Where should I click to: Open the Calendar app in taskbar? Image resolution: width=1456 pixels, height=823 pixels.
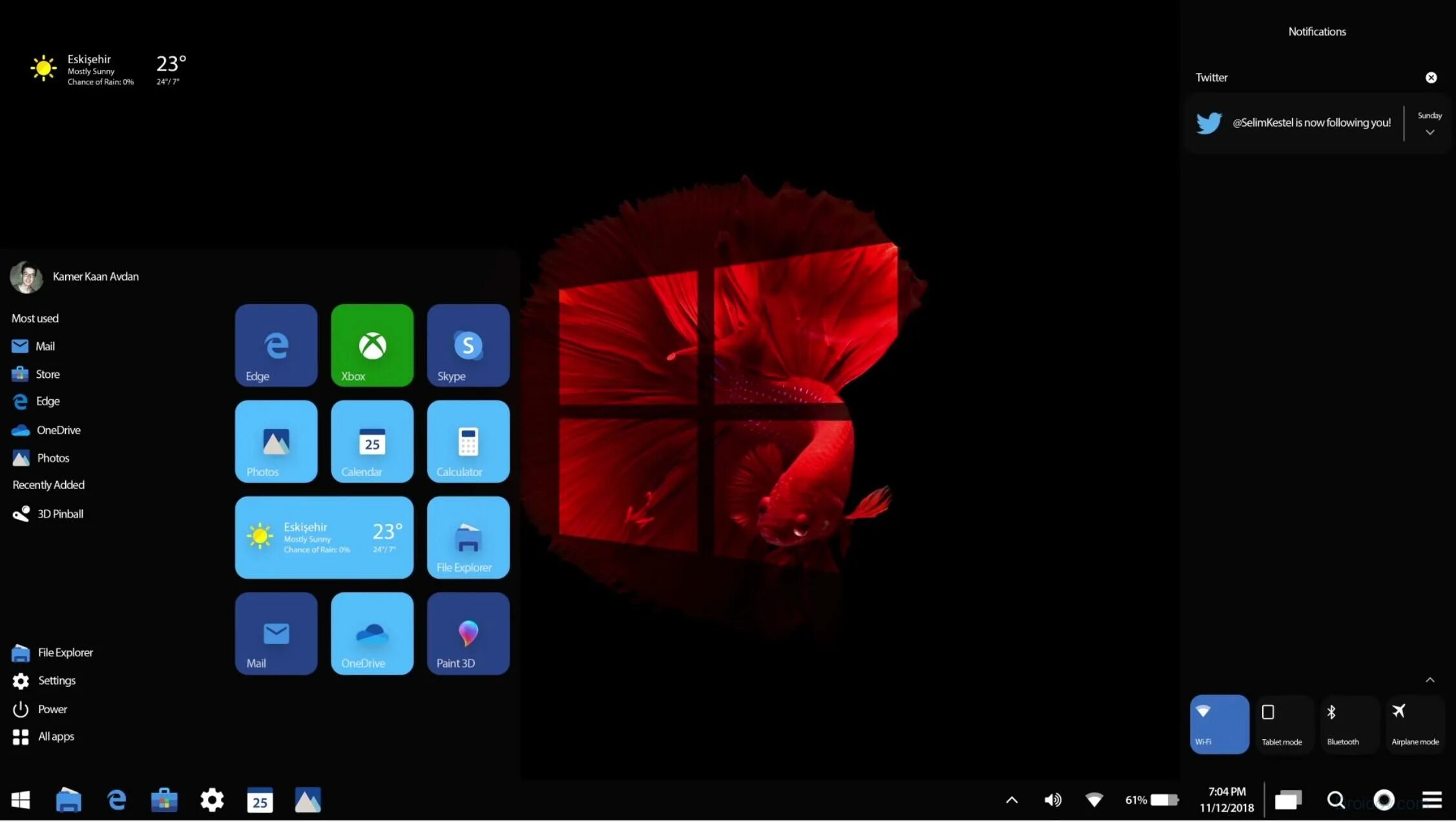tap(260, 800)
